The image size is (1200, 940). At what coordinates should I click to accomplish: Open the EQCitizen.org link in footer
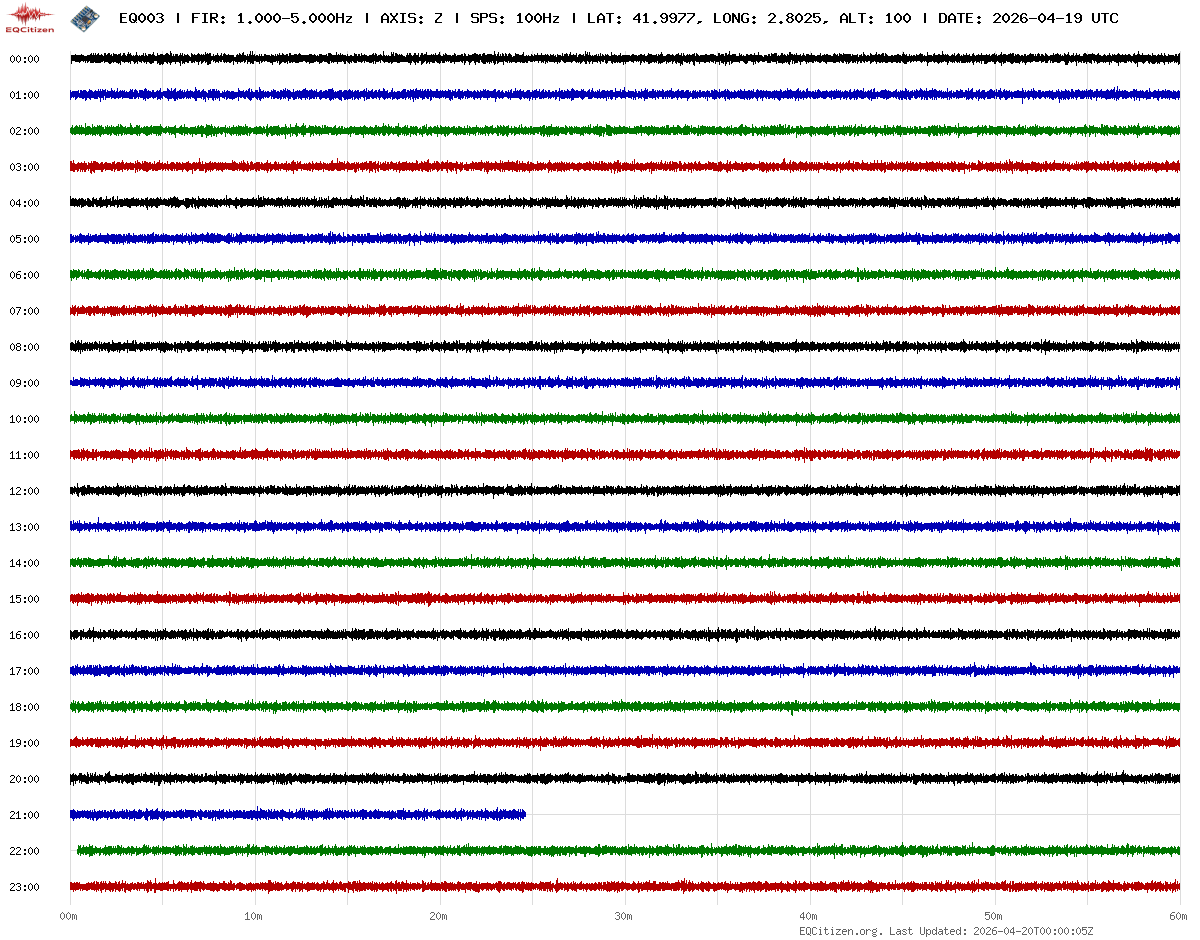[840, 931]
